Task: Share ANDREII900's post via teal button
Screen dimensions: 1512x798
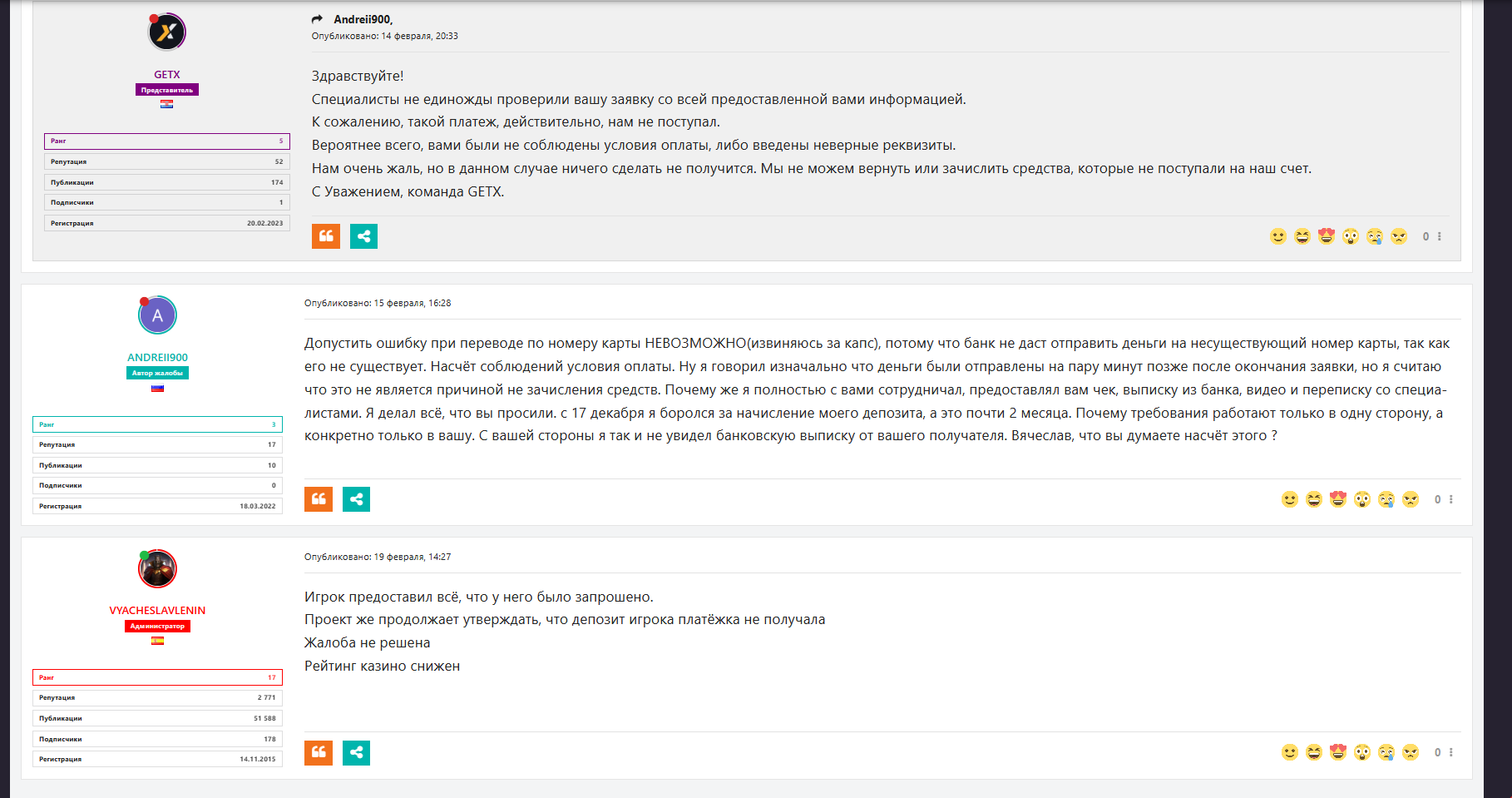Action: click(356, 499)
